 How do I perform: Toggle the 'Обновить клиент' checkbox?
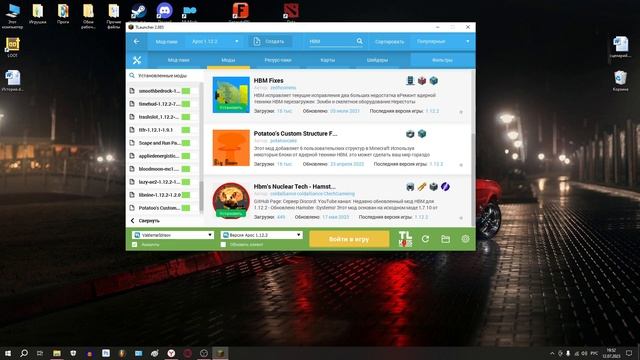coord(223,244)
